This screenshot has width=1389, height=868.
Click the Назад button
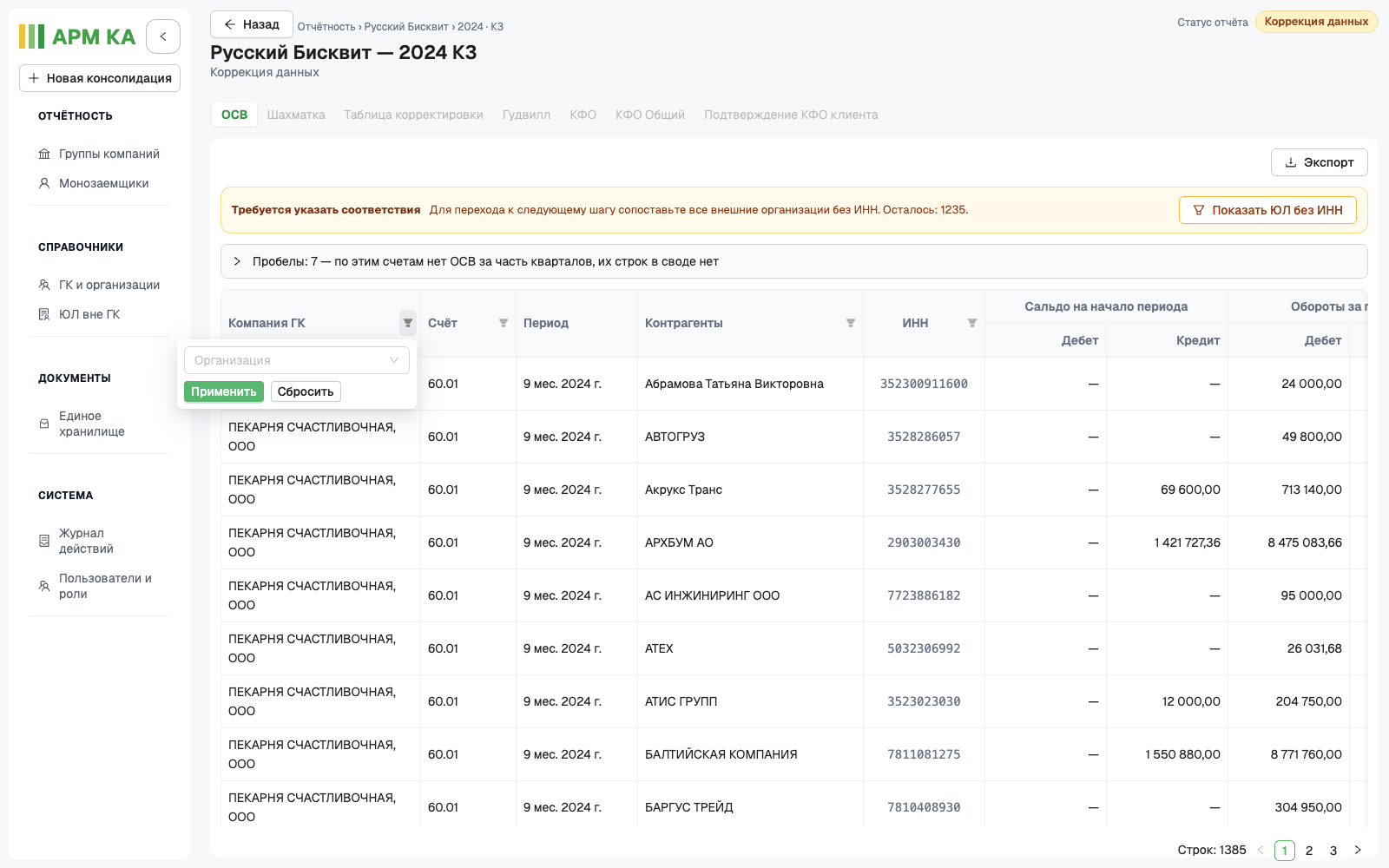tap(252, 24)
